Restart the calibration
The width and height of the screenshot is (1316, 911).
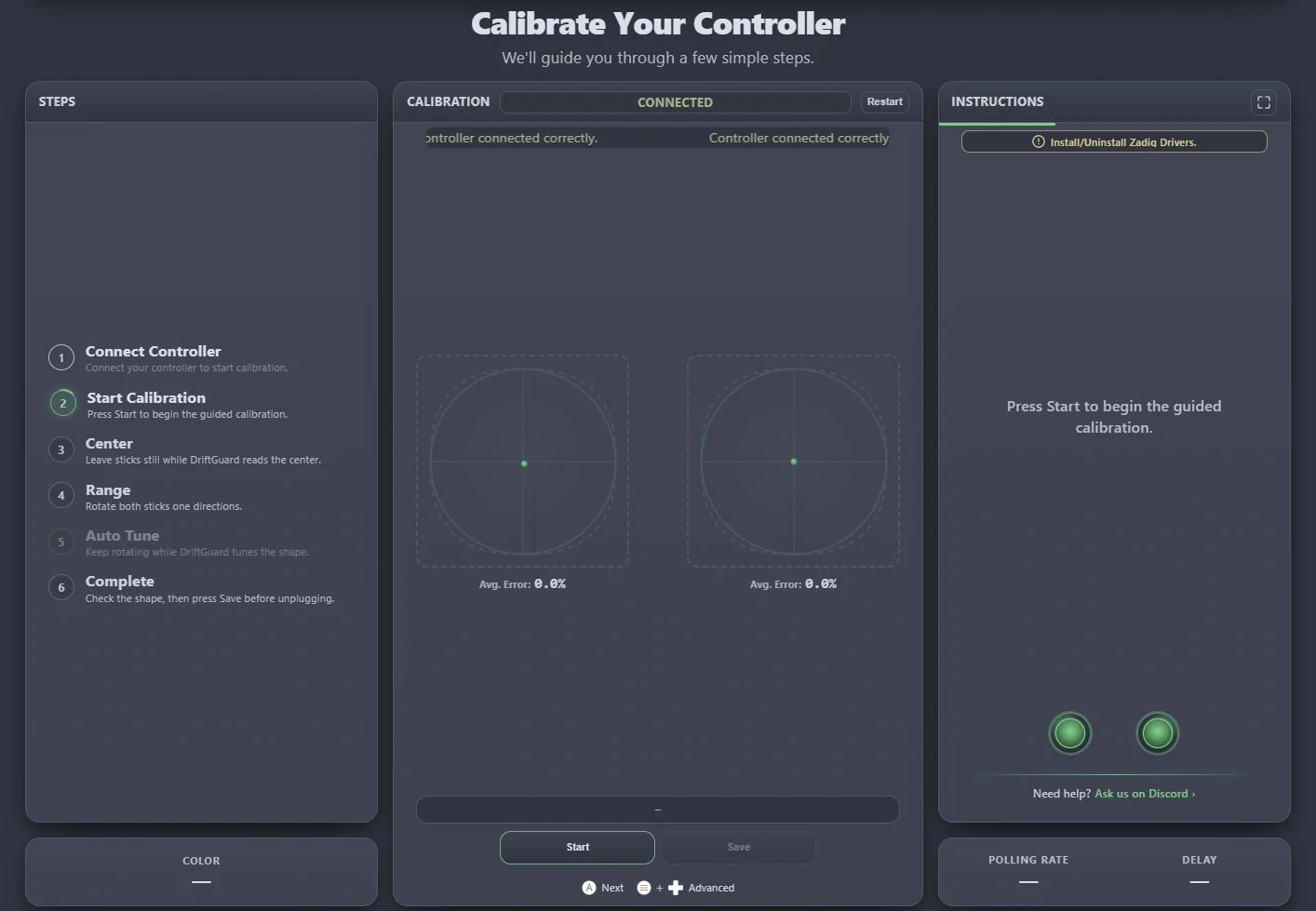[885, 101]
